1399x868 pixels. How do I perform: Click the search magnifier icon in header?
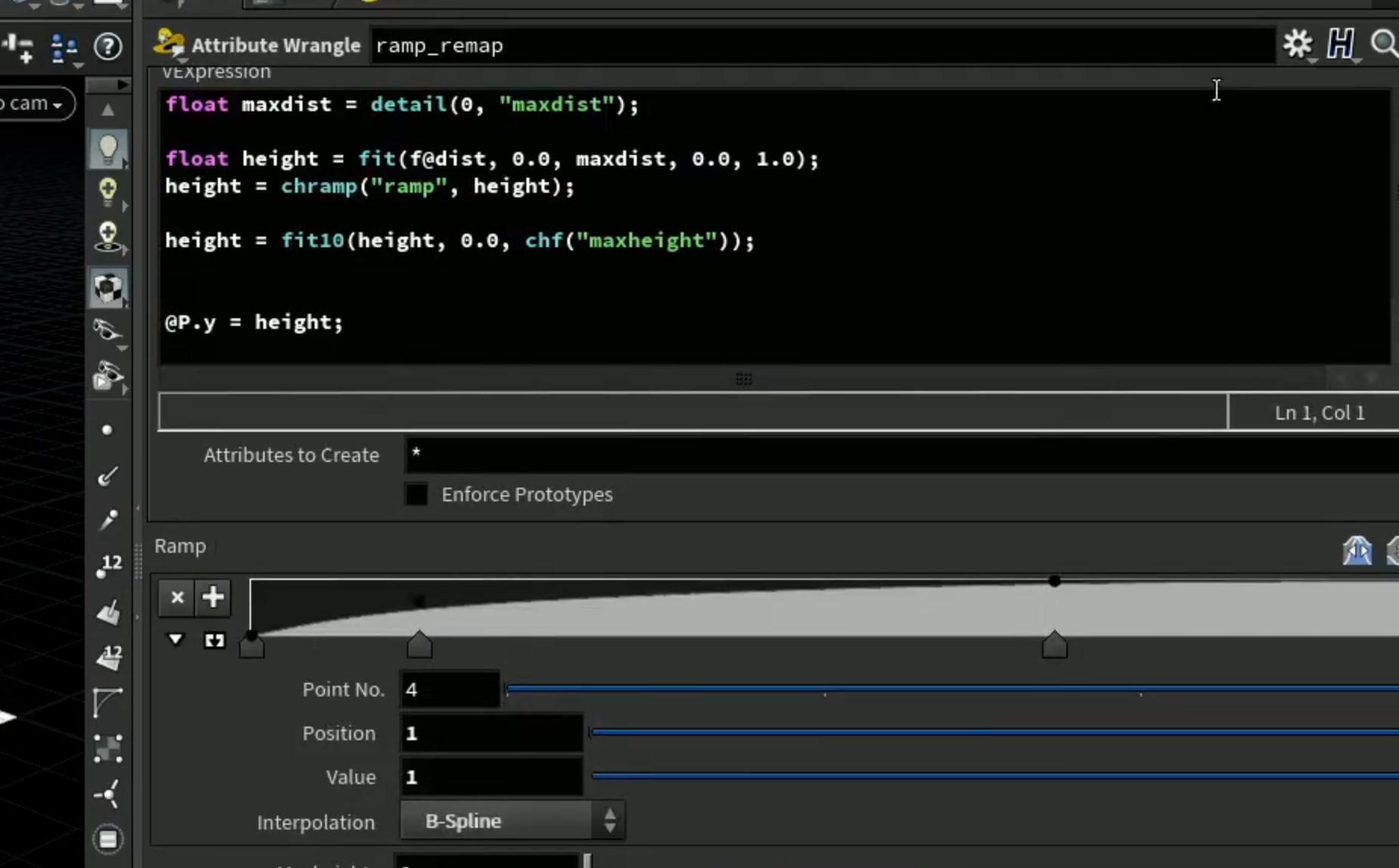[1385, 44]
